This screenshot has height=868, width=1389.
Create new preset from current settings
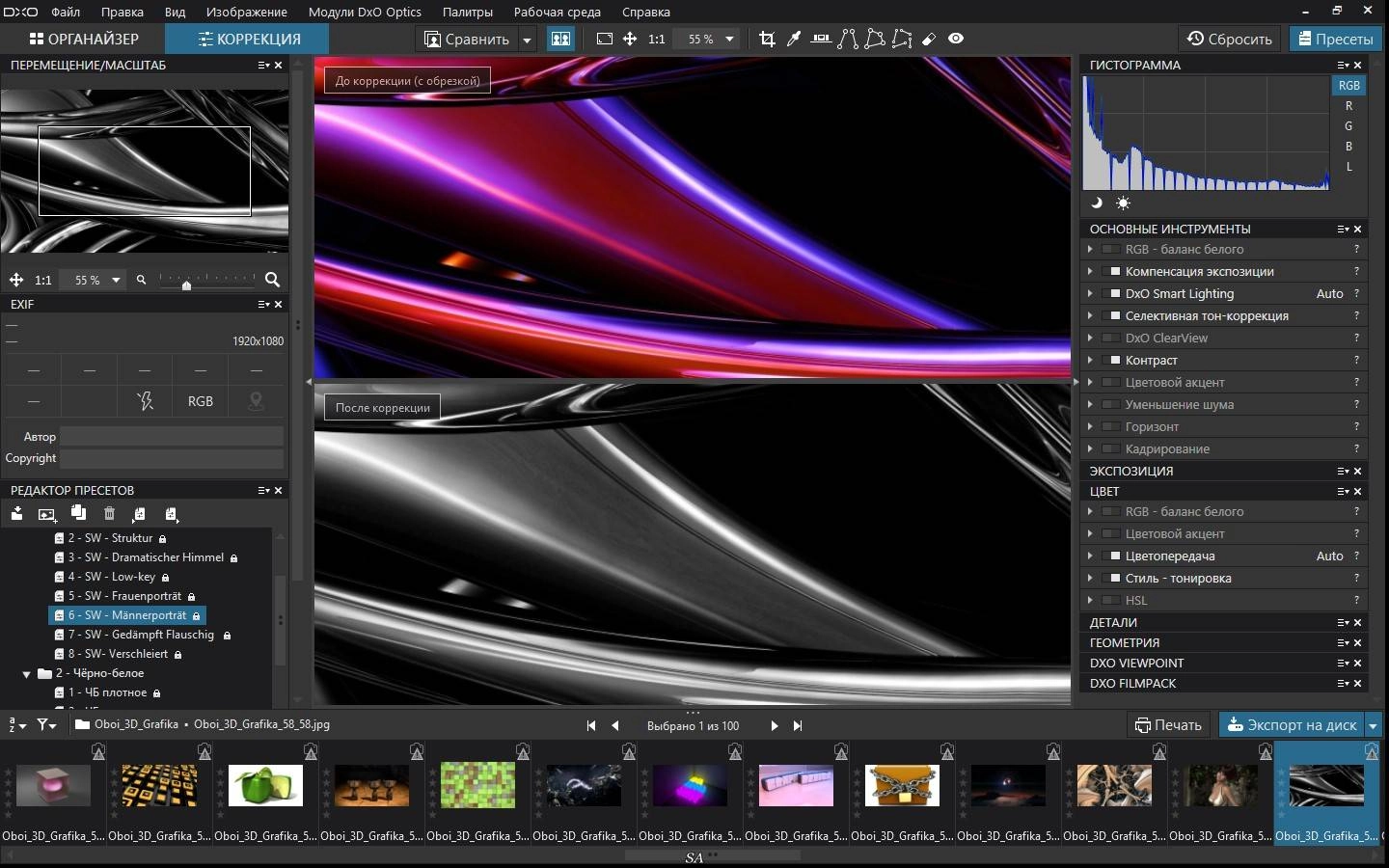point(47,514)
